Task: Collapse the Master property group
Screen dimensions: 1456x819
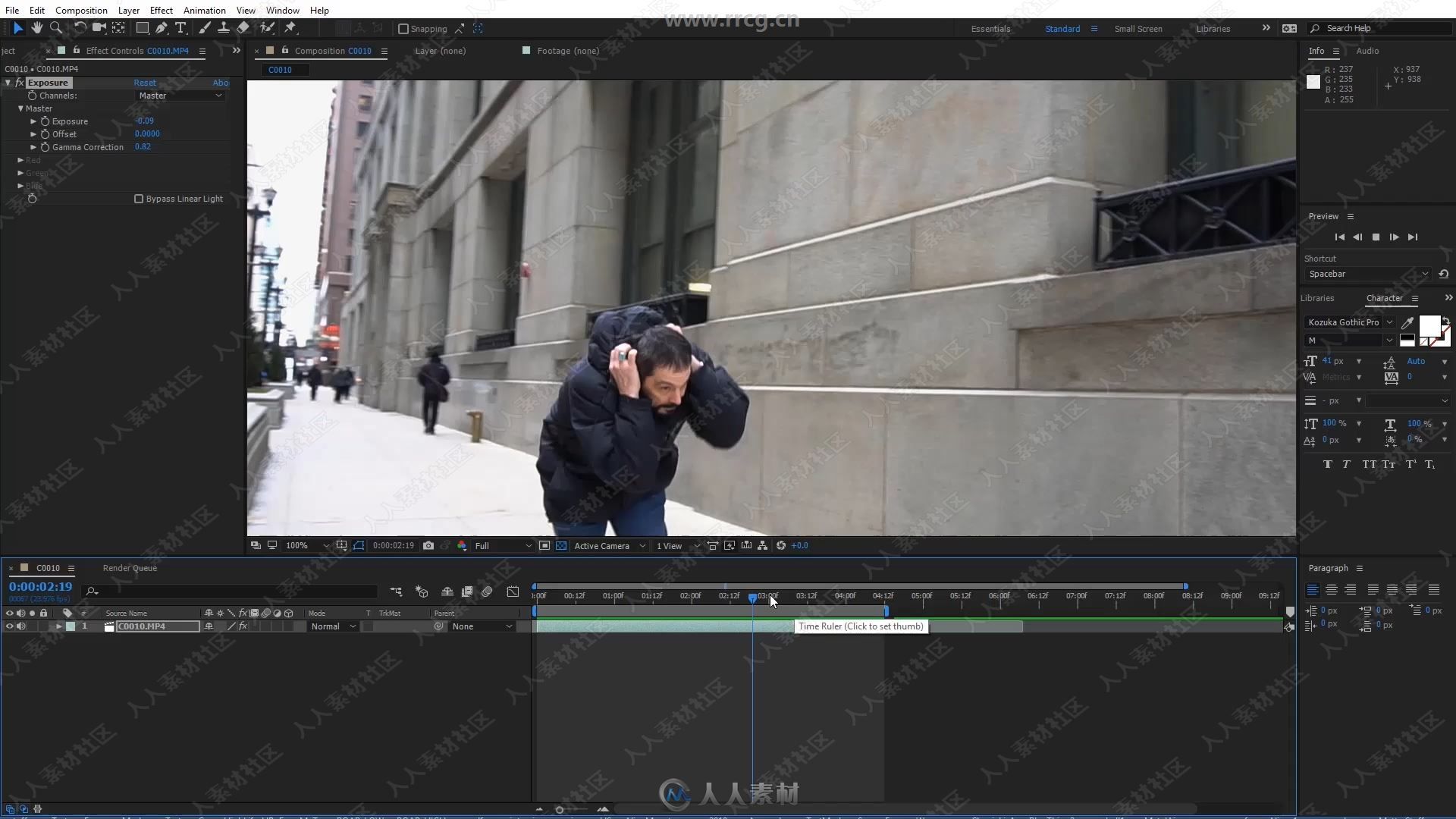Action: coord(20,108)
